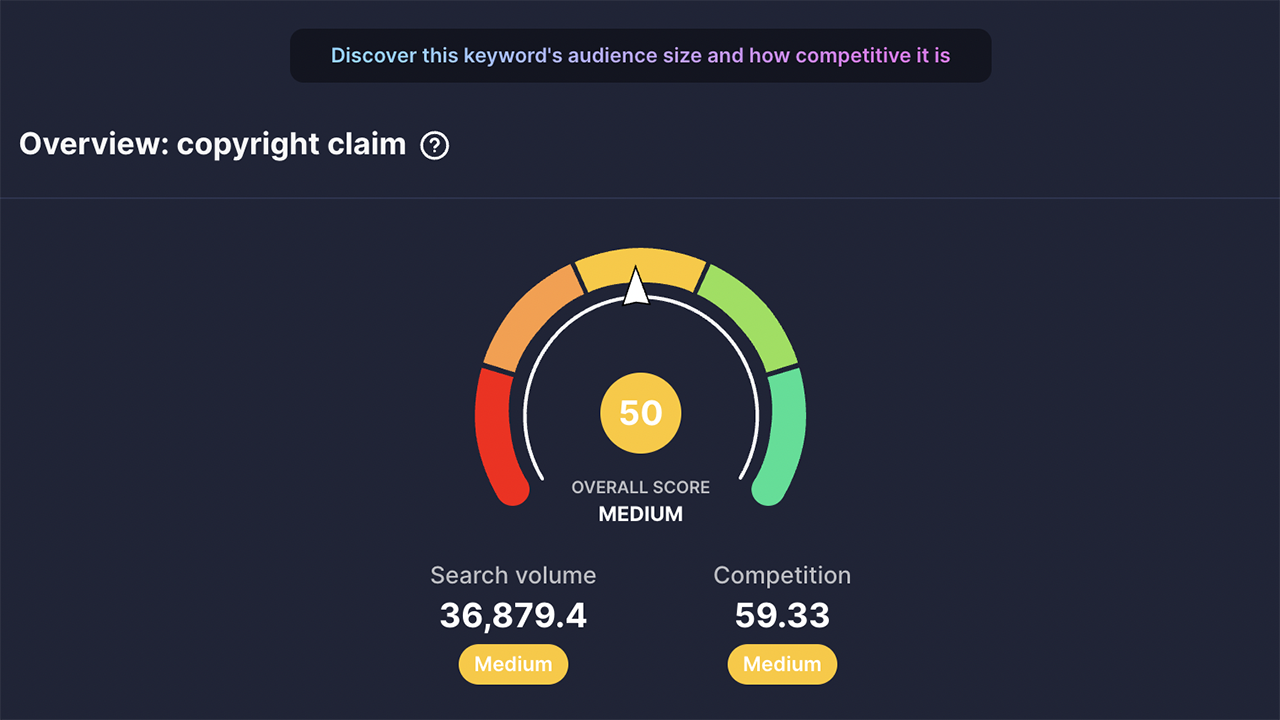Click the OVERALL SCORE label
Image resolution: width=1280 pixels, height=720 pixels.
(640, 487)
